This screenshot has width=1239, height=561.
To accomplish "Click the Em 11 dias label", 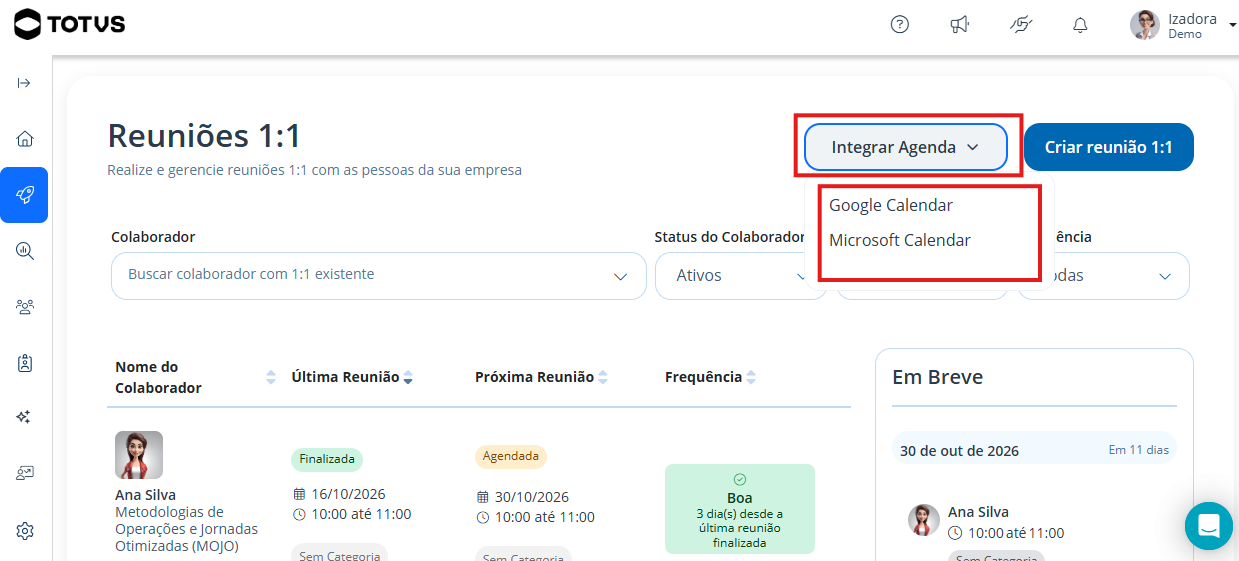I will click(1138, 450).
